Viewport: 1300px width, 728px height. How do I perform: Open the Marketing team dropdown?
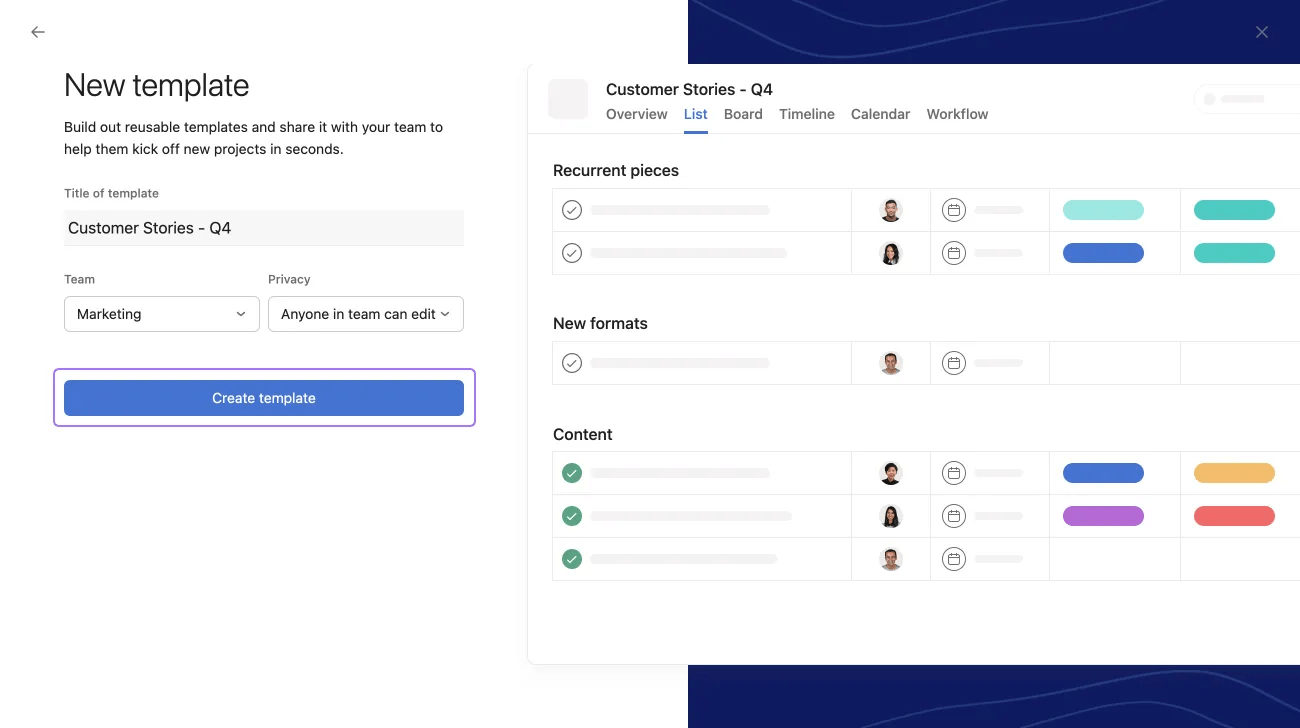pyautogui.click(x=162, y=314)
